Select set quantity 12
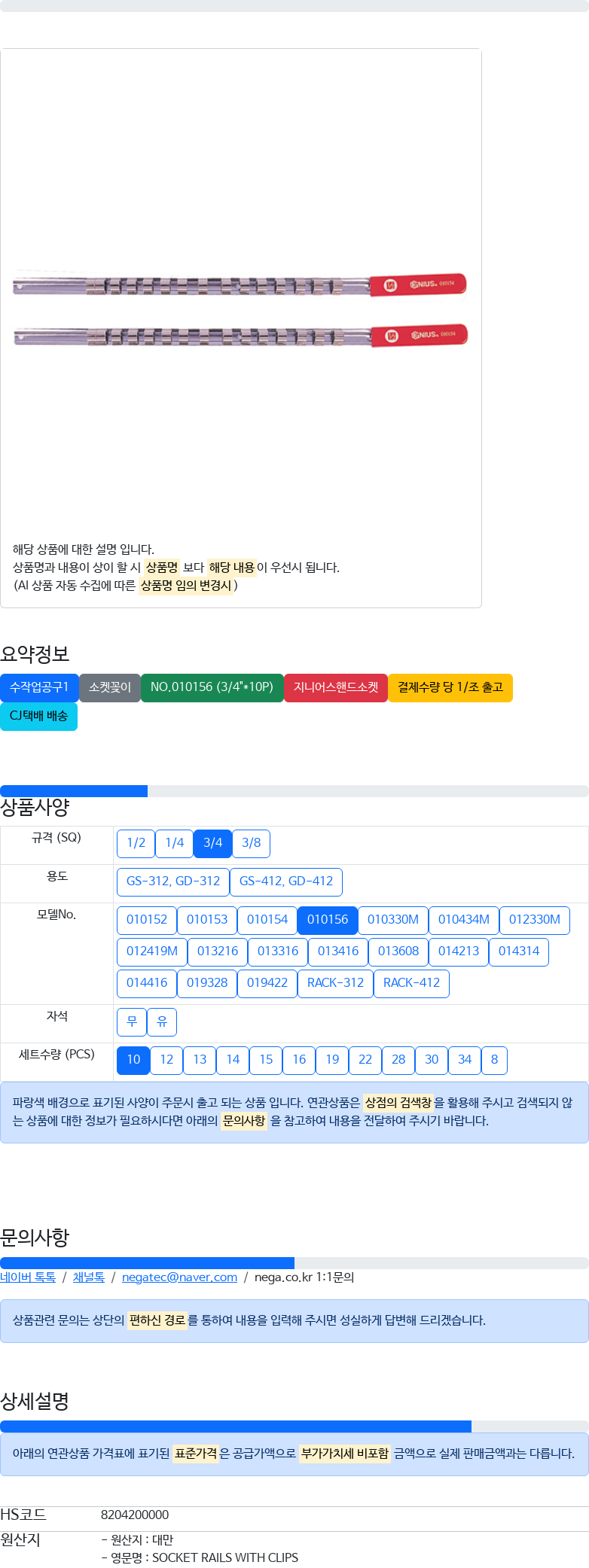Viewport: 589px width, 1568px height. (x=166, y=1060)
